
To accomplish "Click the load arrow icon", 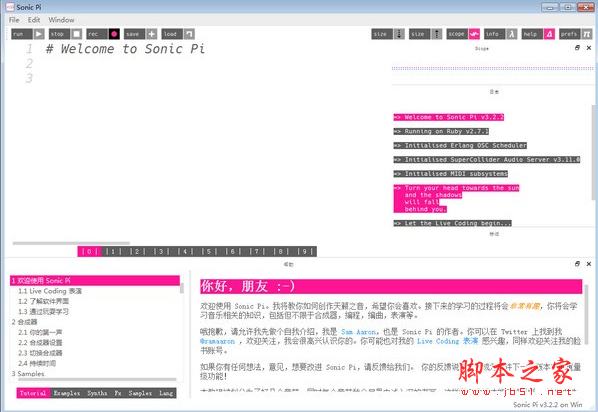I will tap(189, 34).
